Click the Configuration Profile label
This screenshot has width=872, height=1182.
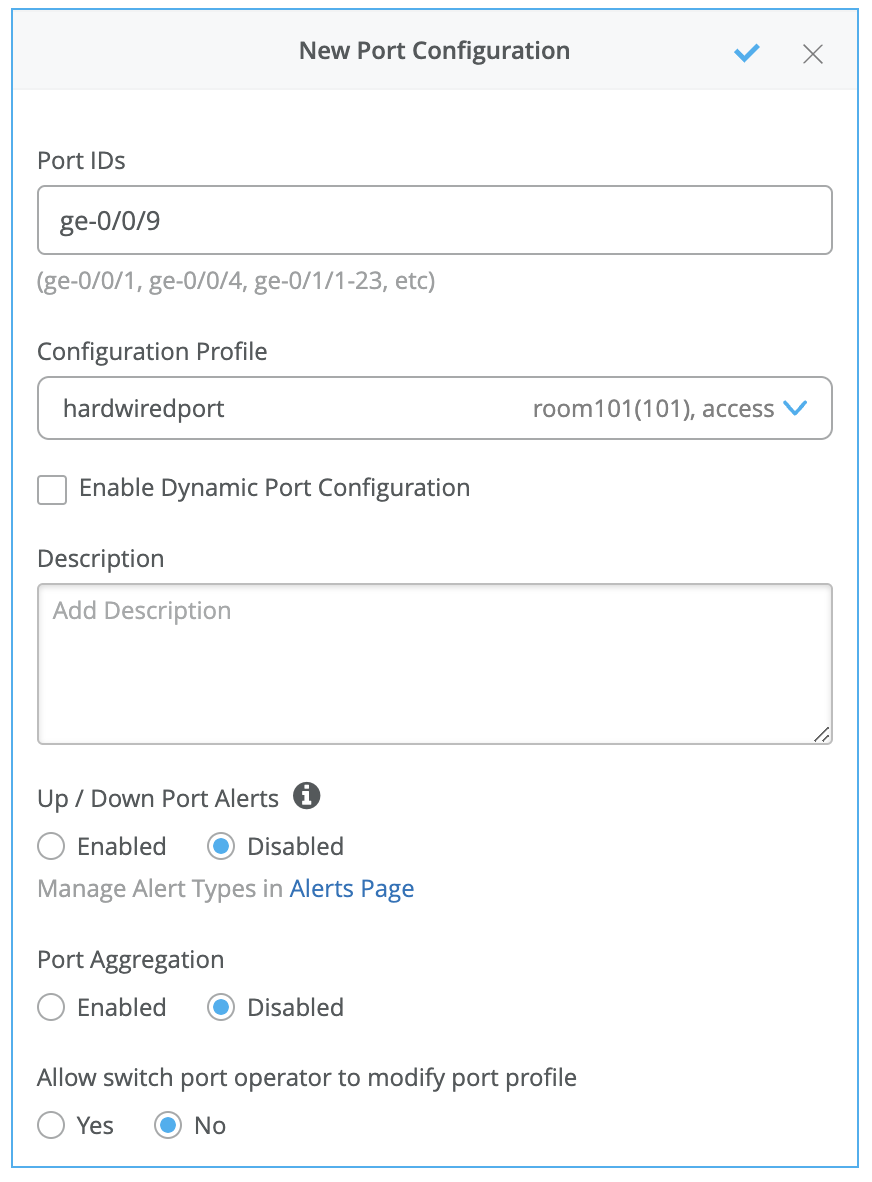point(152,352)
